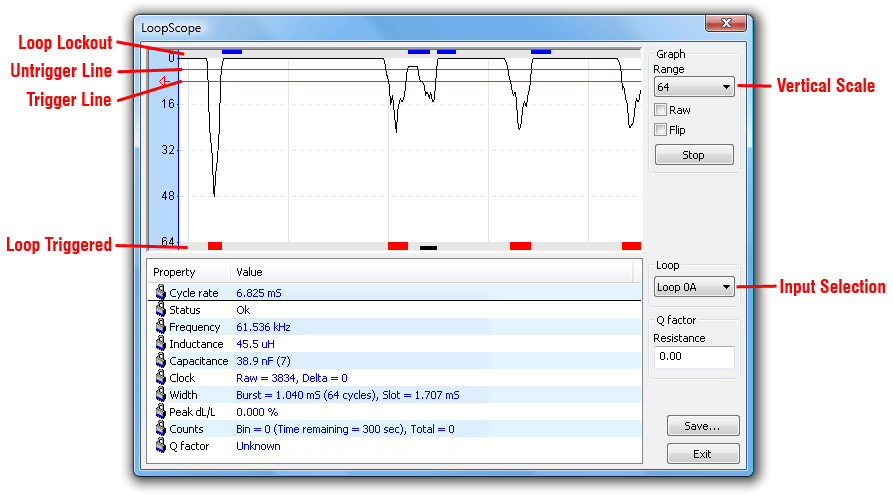
Task: Select the Q factor value Unknown
Action: point(258,447)
